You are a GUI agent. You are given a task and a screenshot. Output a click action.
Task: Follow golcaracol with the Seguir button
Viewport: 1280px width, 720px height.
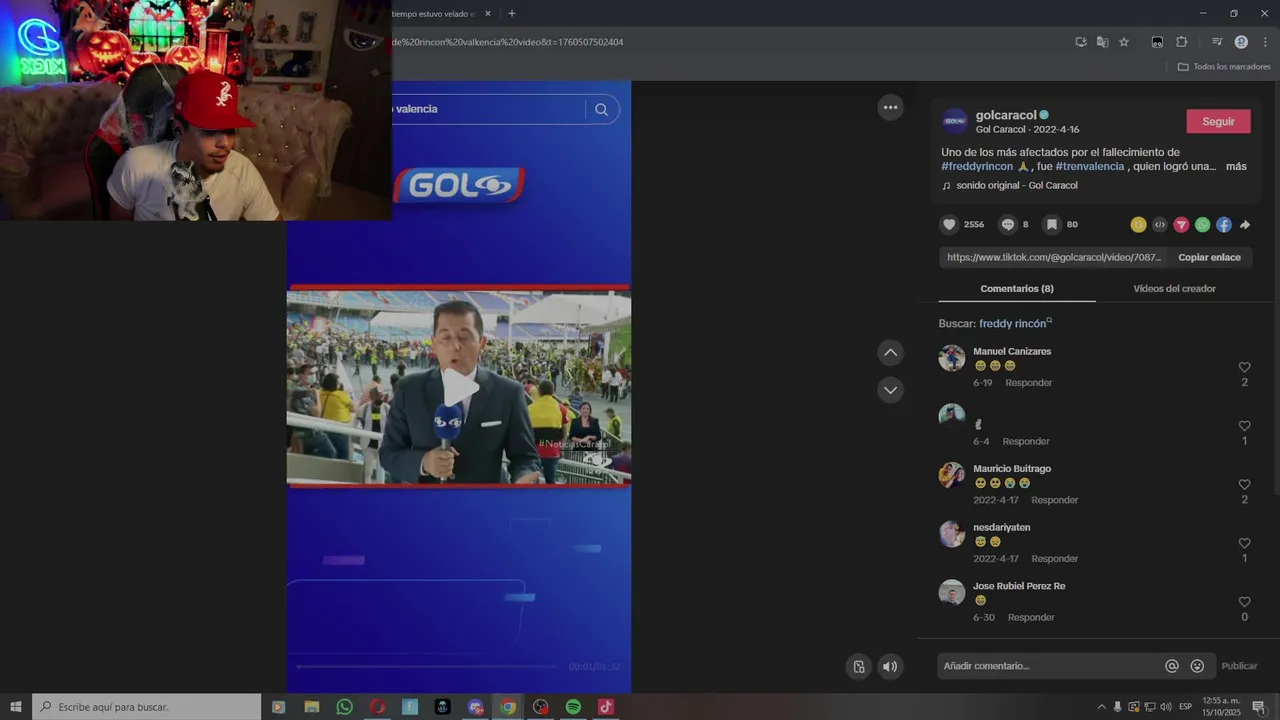pos(1218,121)
